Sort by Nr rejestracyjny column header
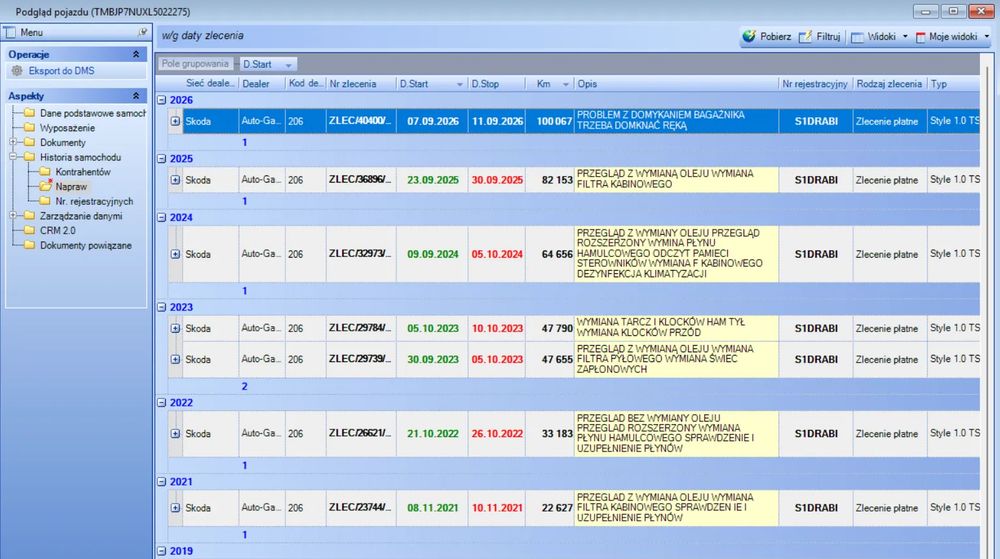Image resolution: width=1000 pixels, height=559 pixels. tap(815, 83)
